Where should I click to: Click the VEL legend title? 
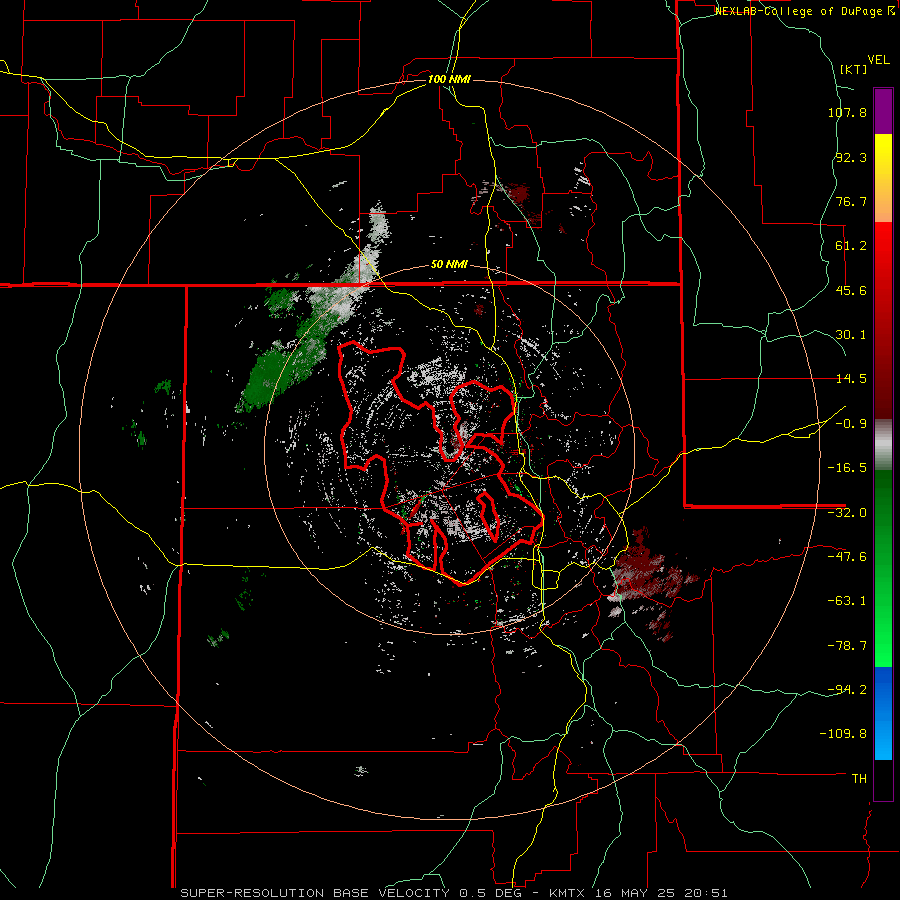click(878, 60)
